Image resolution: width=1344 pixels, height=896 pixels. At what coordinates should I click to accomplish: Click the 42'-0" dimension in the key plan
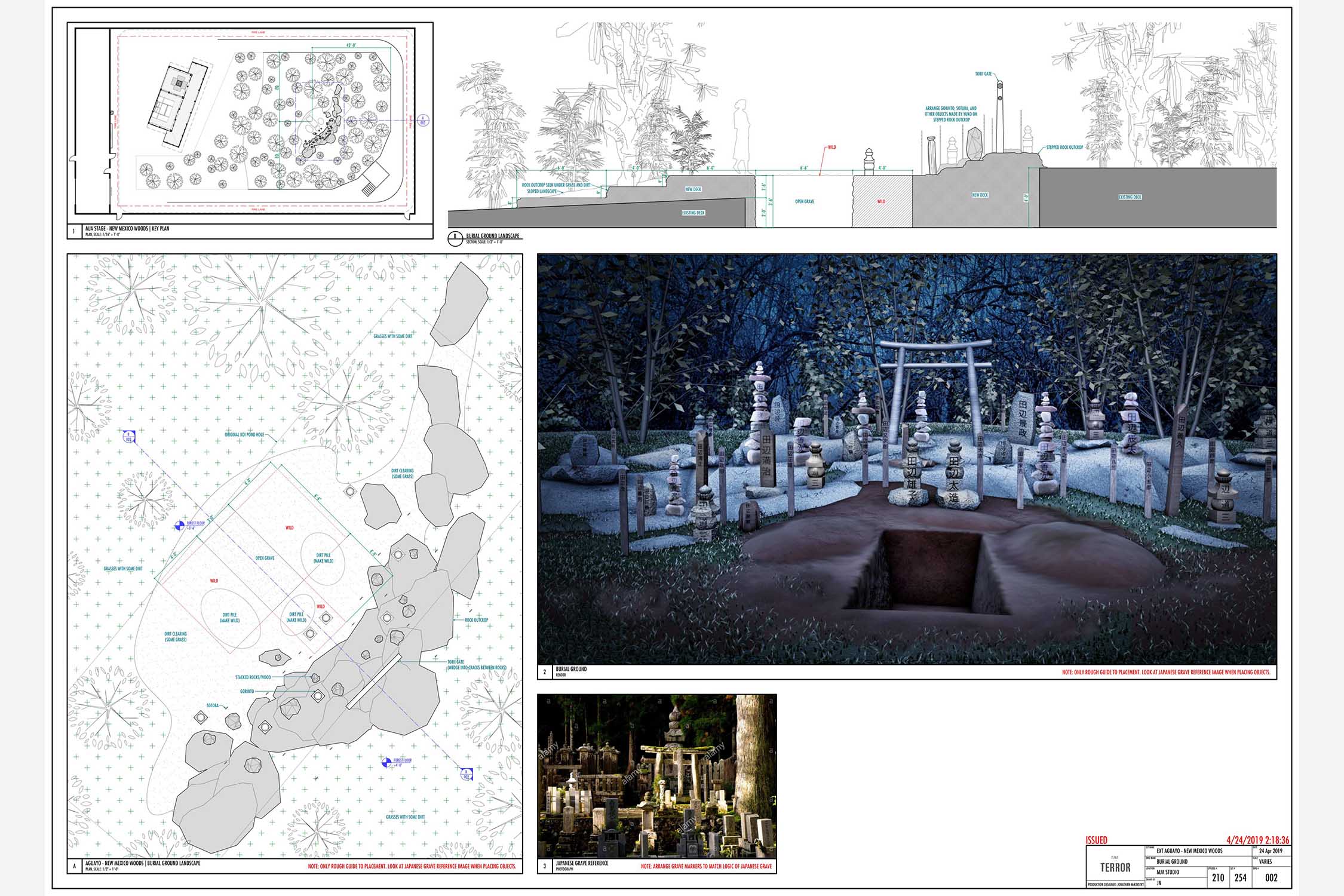(x=351, y=45)
